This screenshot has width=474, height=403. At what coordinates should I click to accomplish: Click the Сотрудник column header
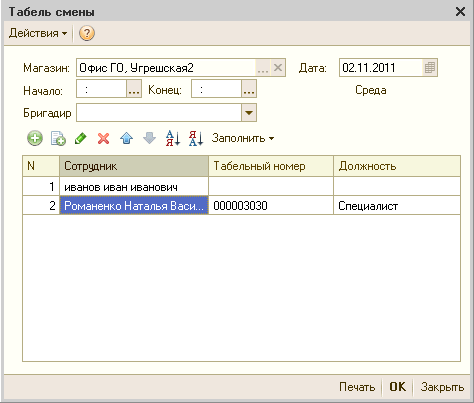coord(134,166)
